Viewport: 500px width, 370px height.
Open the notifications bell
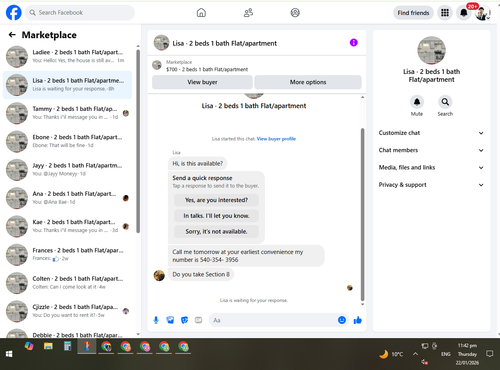pyautogui.click(x=464, y=13)
